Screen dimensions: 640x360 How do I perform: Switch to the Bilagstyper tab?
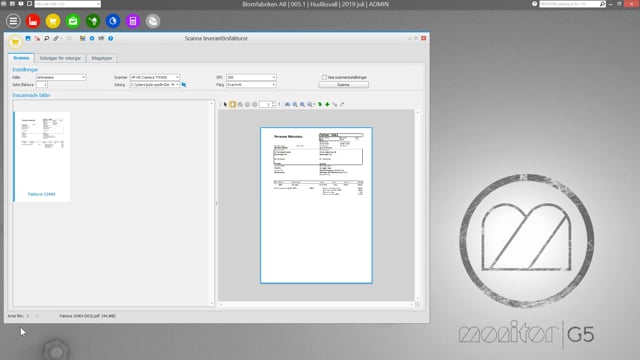102,58
